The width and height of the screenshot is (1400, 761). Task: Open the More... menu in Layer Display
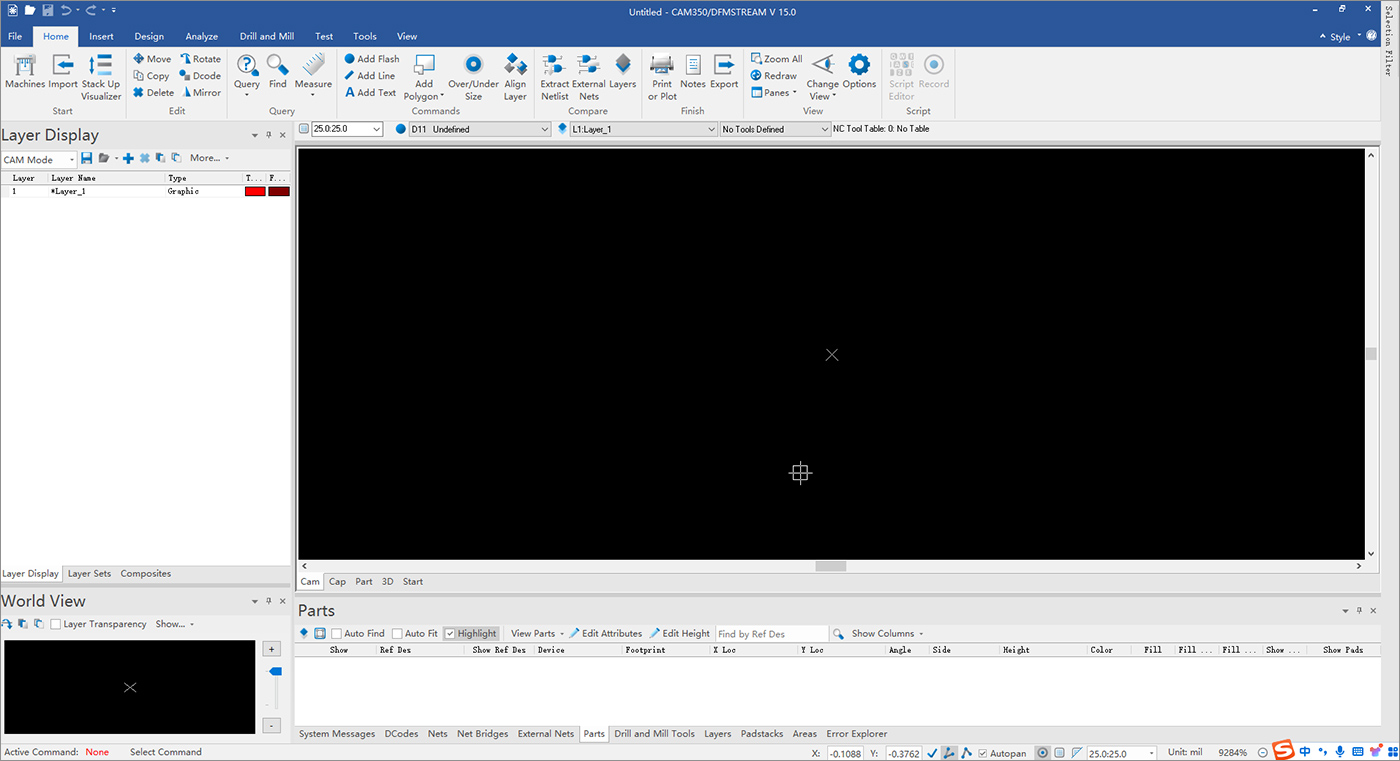206,157
